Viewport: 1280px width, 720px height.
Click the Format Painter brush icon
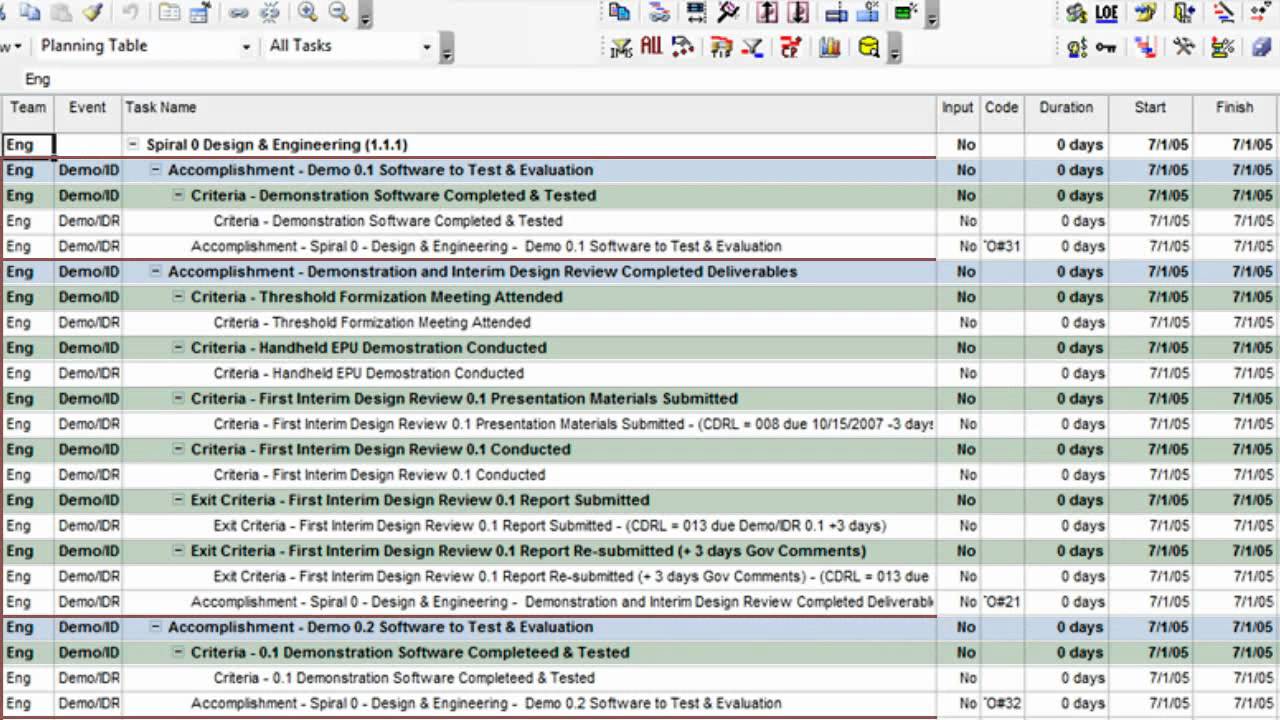[x=92, y=12]
